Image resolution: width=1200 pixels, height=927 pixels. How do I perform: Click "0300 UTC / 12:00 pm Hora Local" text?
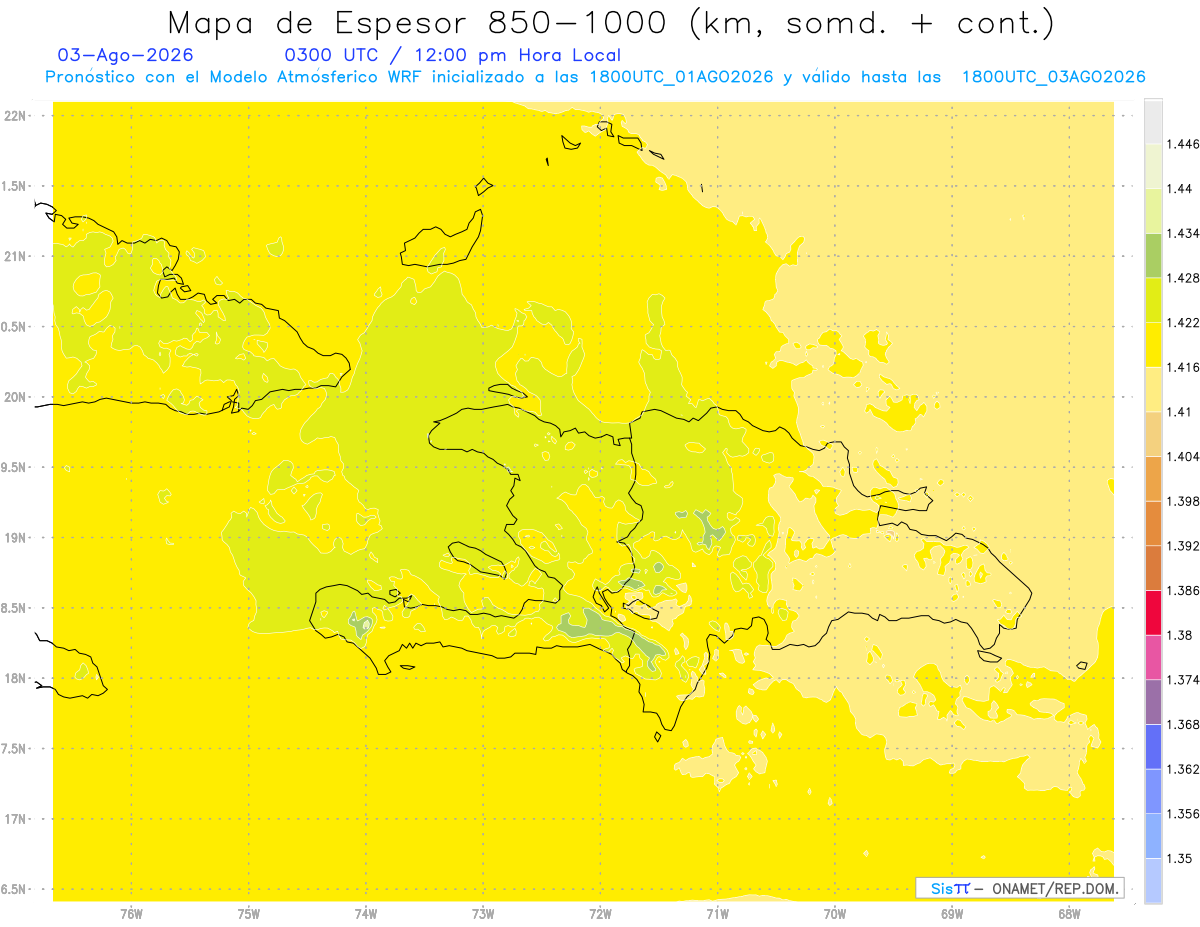[453, 56]
